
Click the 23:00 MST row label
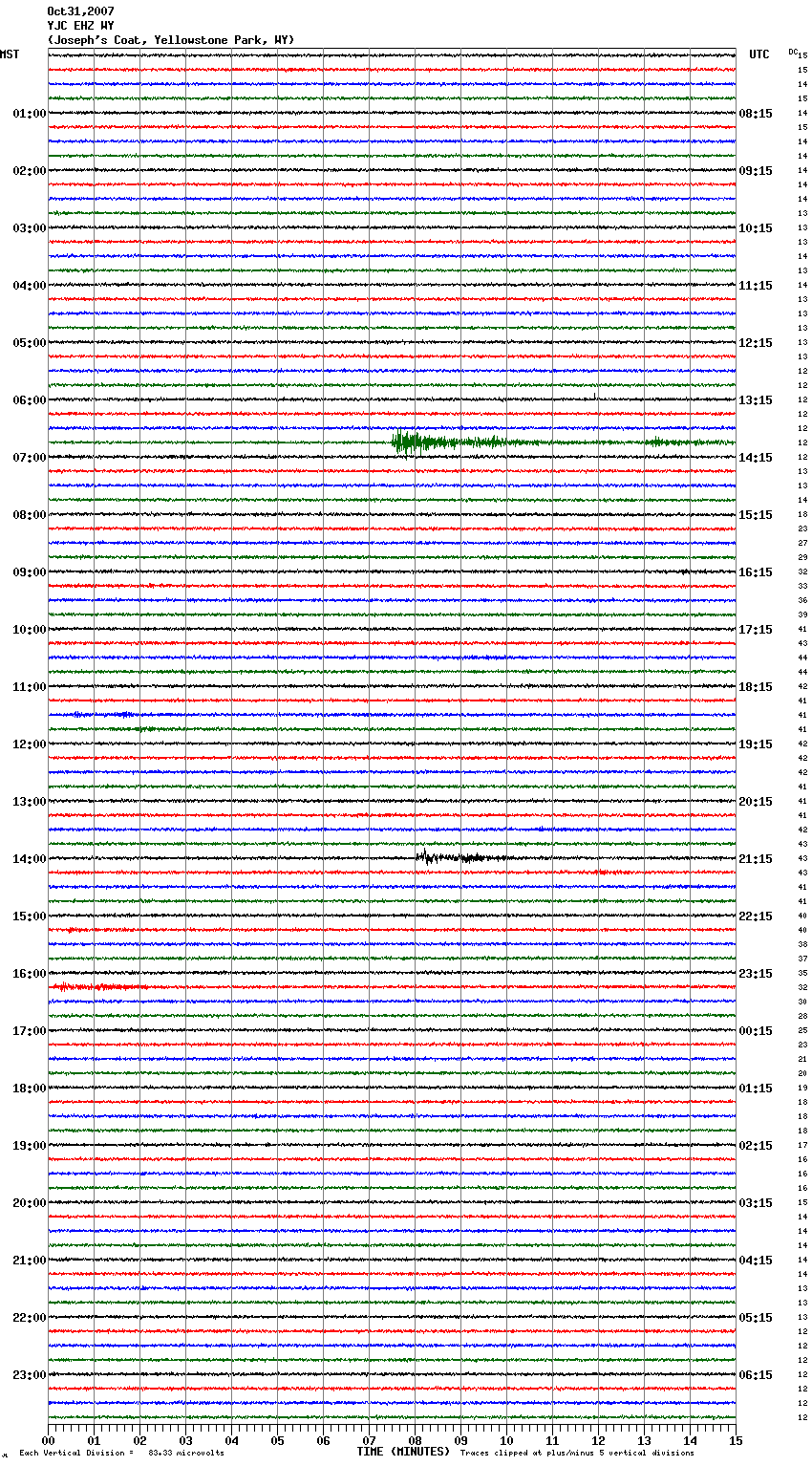point(30,1375)
